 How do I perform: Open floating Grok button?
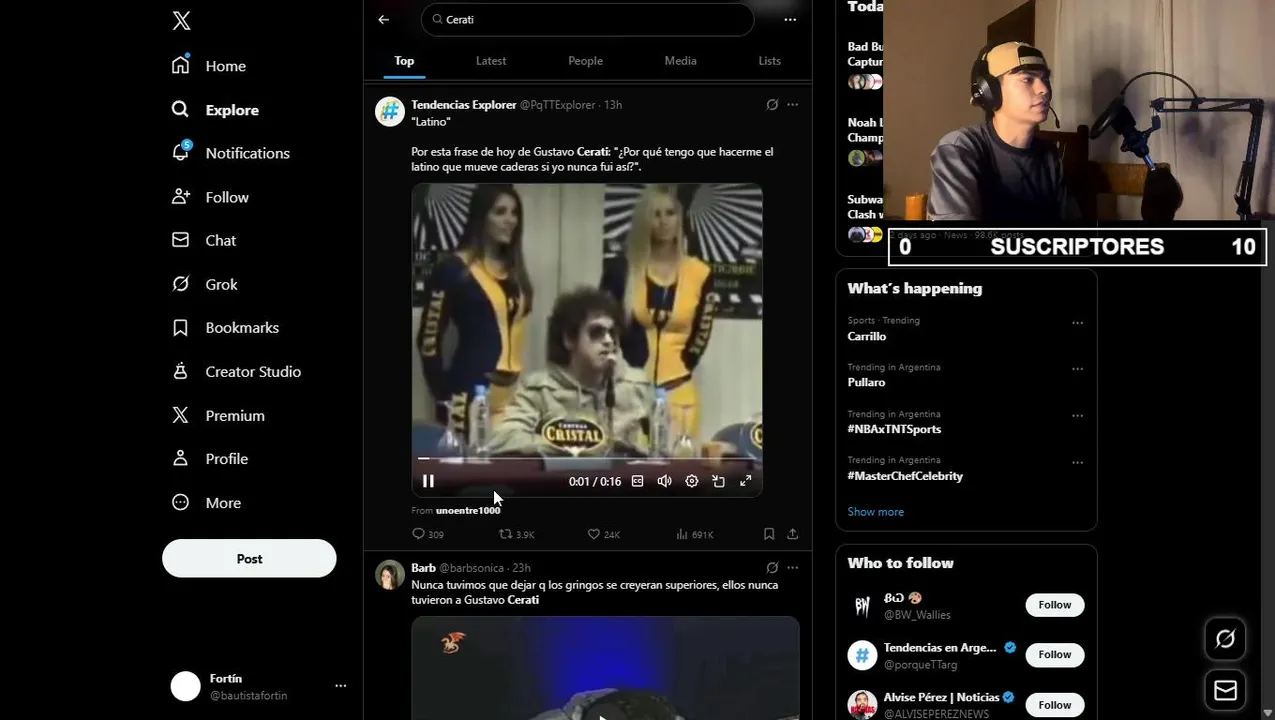1225,639
